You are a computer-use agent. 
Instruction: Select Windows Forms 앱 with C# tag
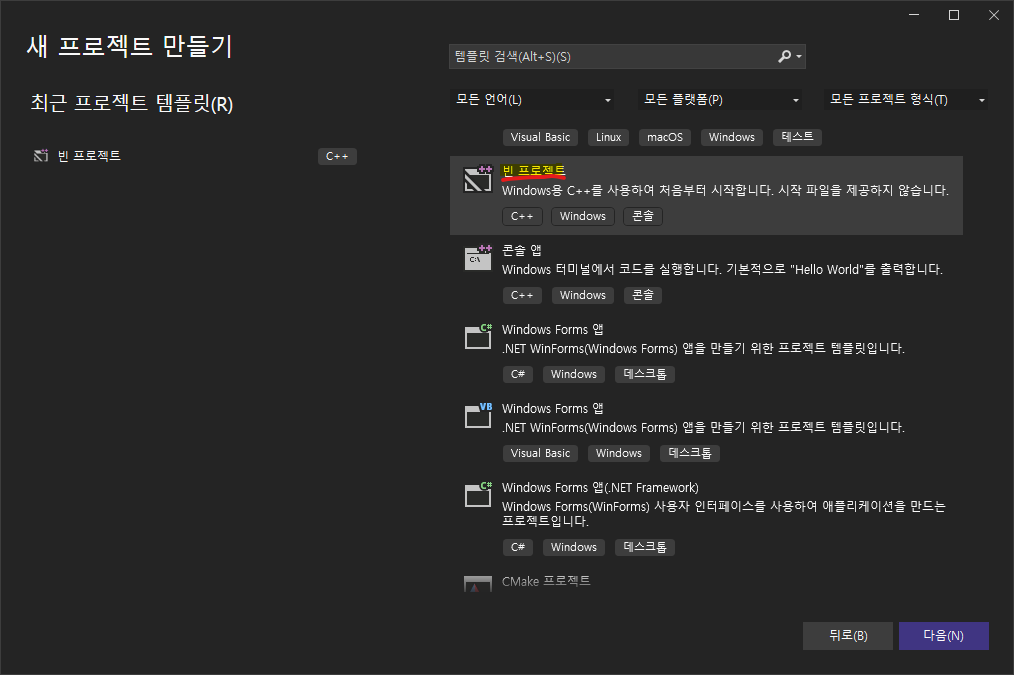(706, 353)
